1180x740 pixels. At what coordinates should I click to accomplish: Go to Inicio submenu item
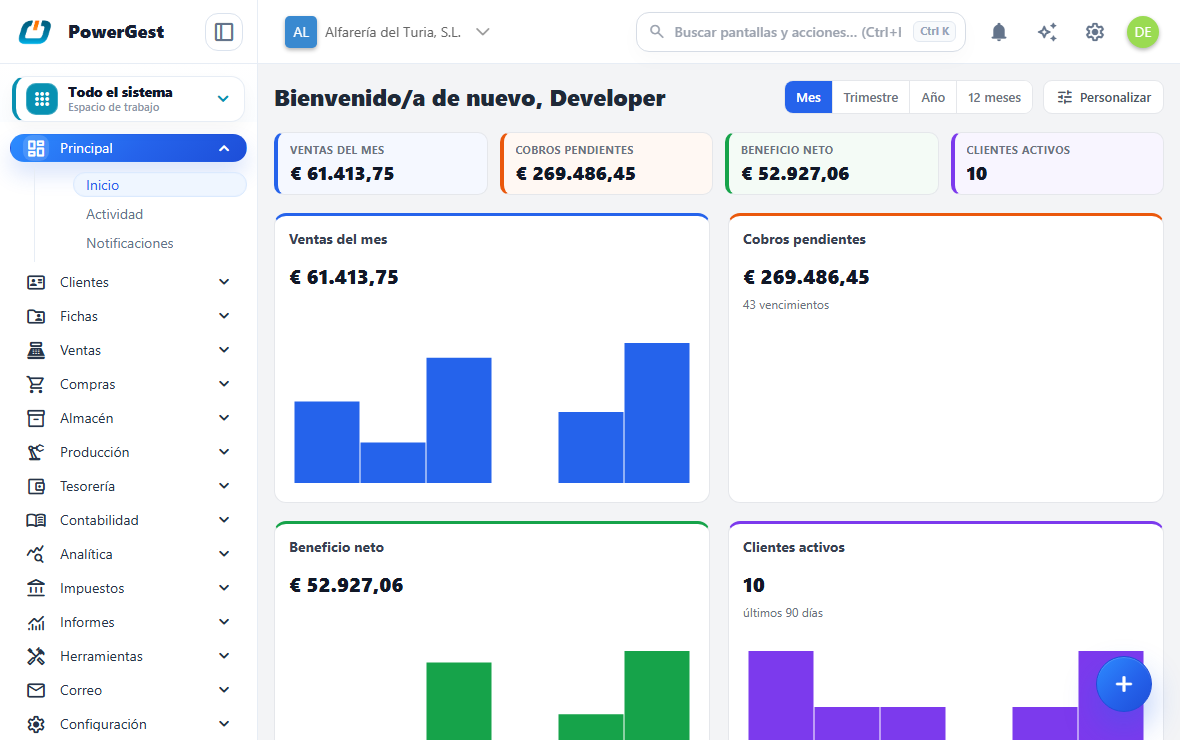point(160,185)
